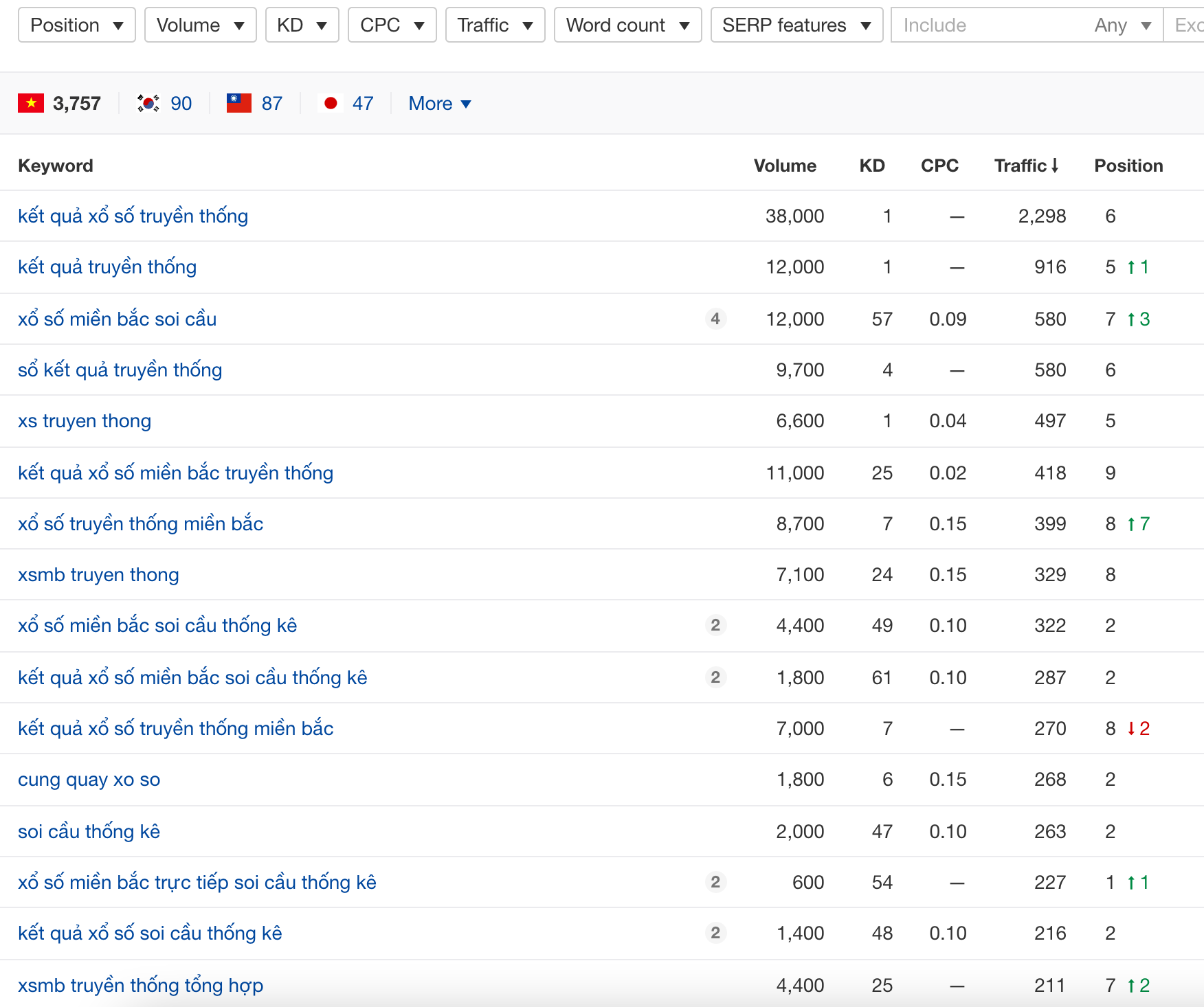Viewport: 1204px width, 1007px height.
Task: Open the Word count filter dropdown
Action: point(628,25)
